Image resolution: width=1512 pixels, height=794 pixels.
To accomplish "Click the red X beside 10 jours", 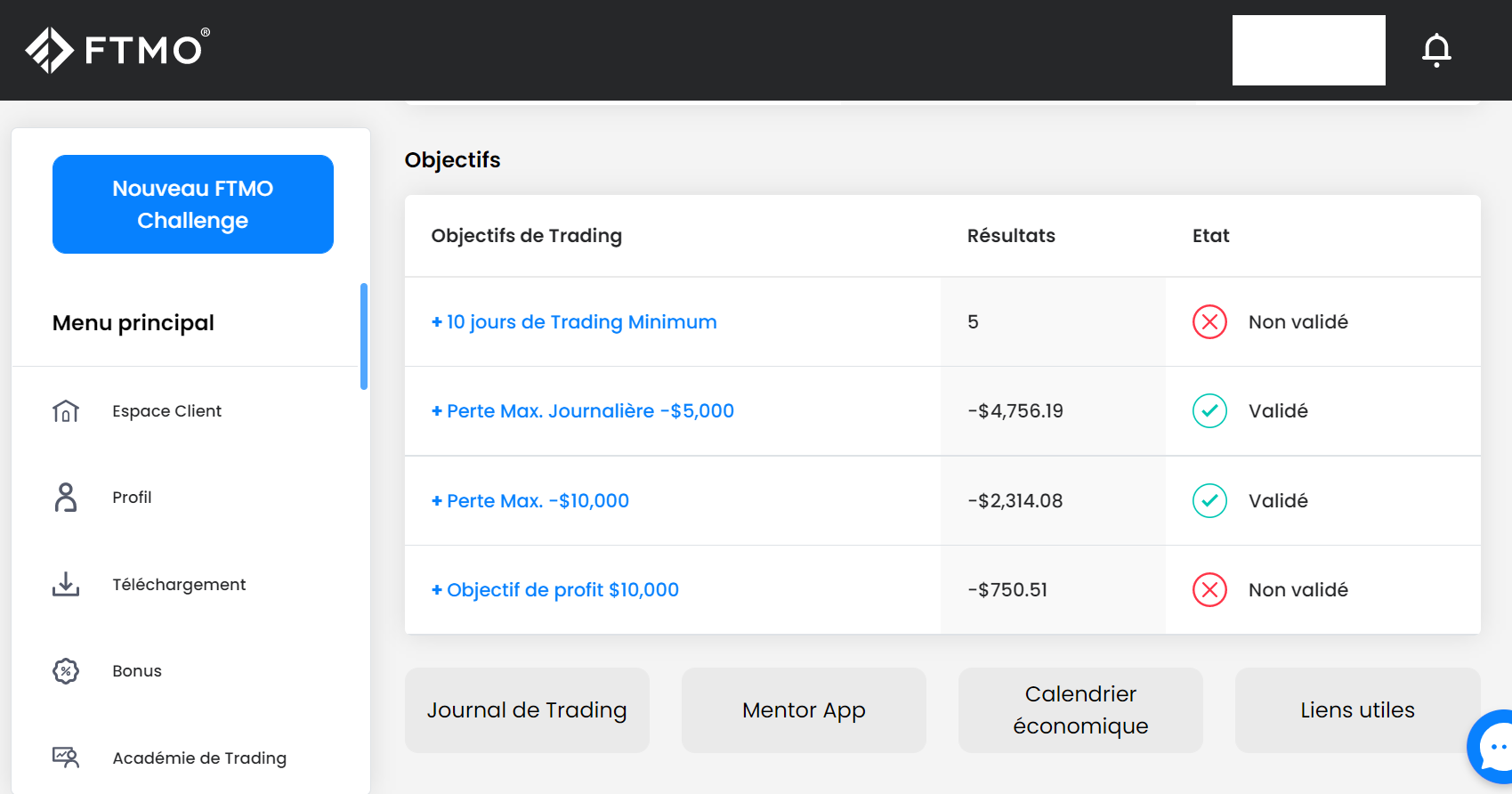I will pos(1209,322).
